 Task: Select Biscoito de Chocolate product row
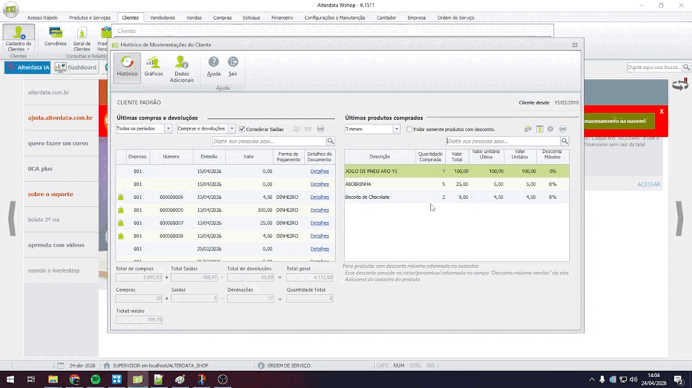457,197
